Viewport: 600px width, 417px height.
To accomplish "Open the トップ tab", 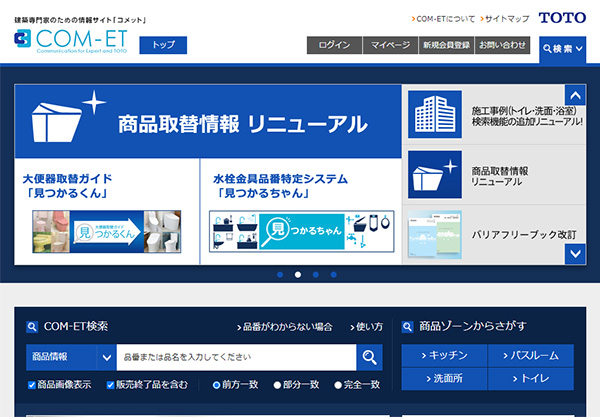I will (x=163, y=45).
